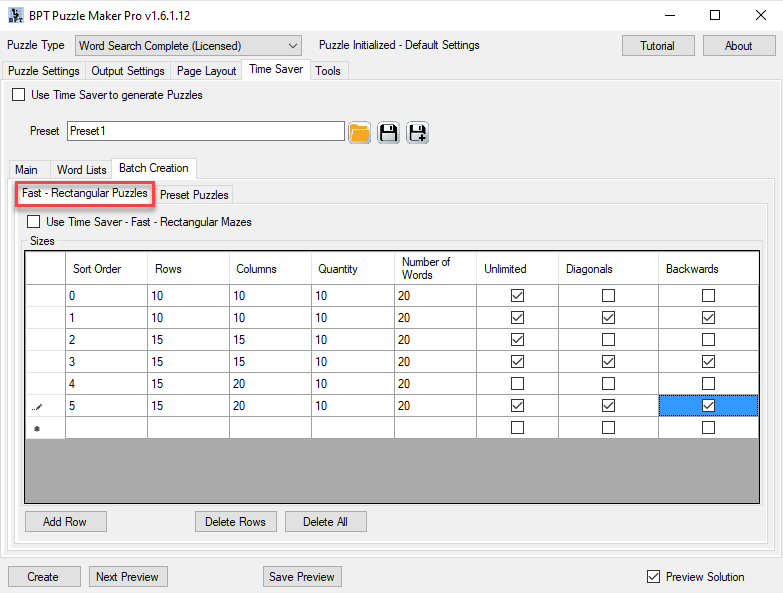The image size is (783, 593).
Task: Click the Preset name text field
Action: (205, 132)
